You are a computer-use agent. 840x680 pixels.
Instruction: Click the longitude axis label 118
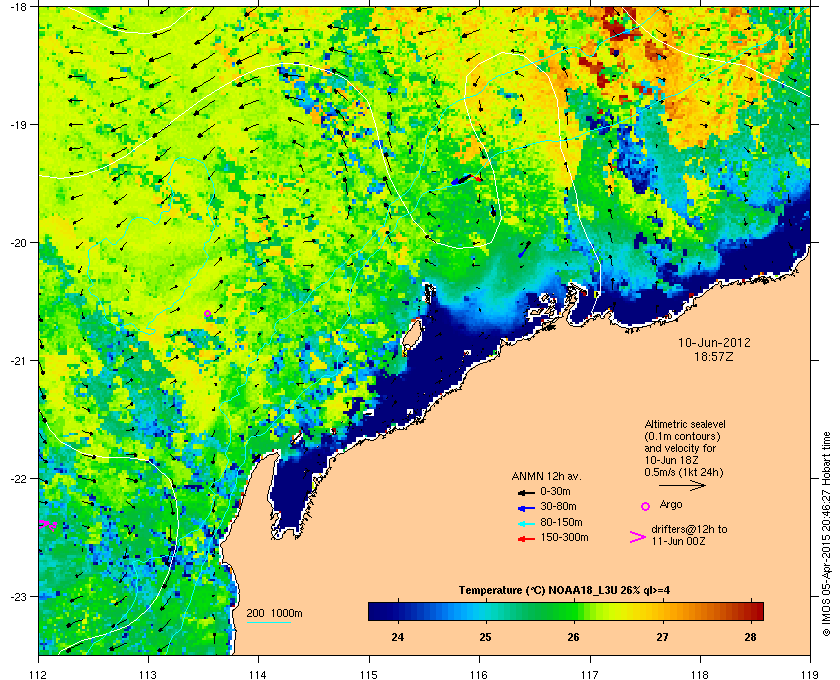pyautogui.click(x=700, y=675)
